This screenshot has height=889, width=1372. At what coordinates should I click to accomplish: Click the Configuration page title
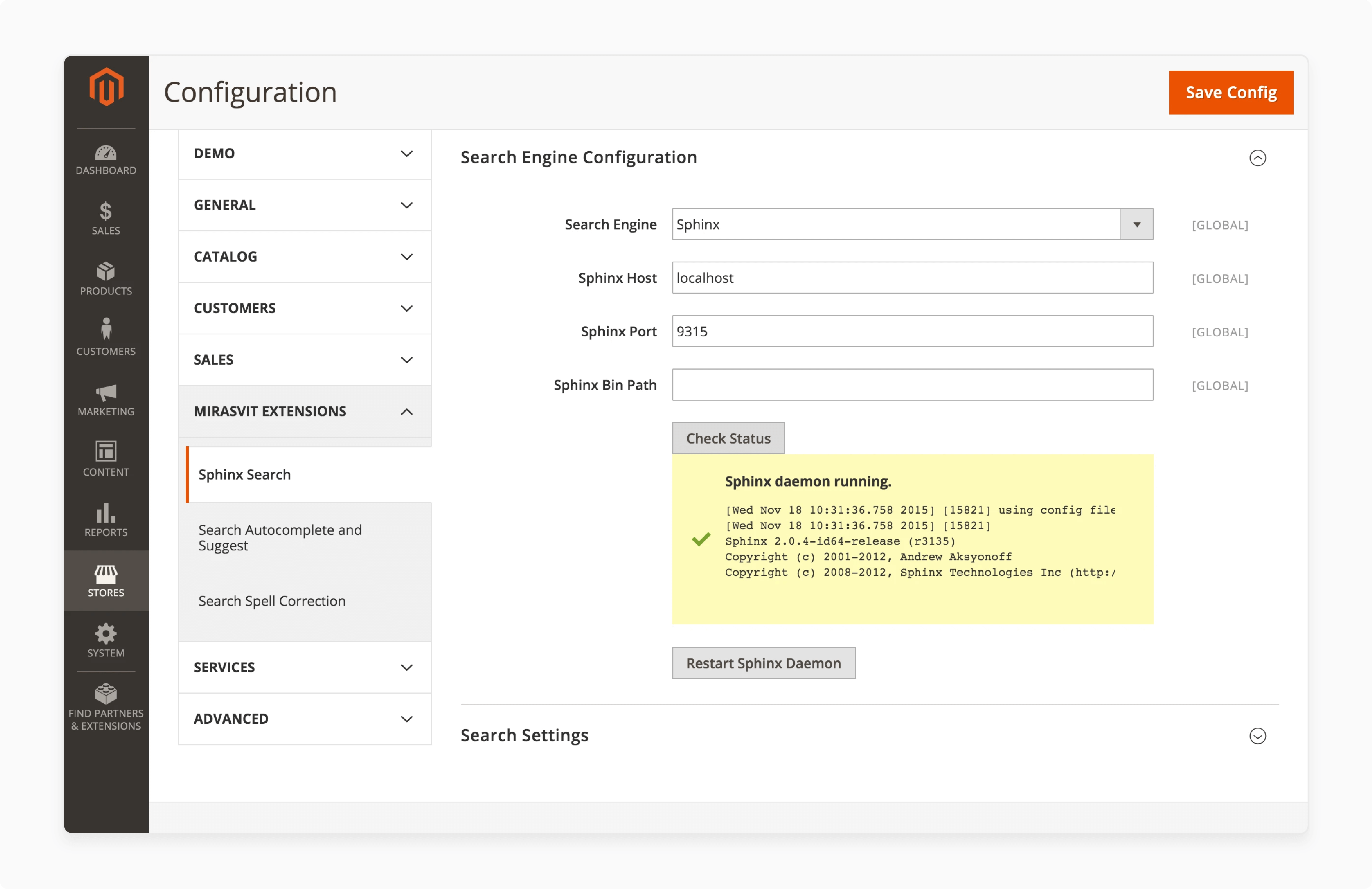tap(250, 92)
